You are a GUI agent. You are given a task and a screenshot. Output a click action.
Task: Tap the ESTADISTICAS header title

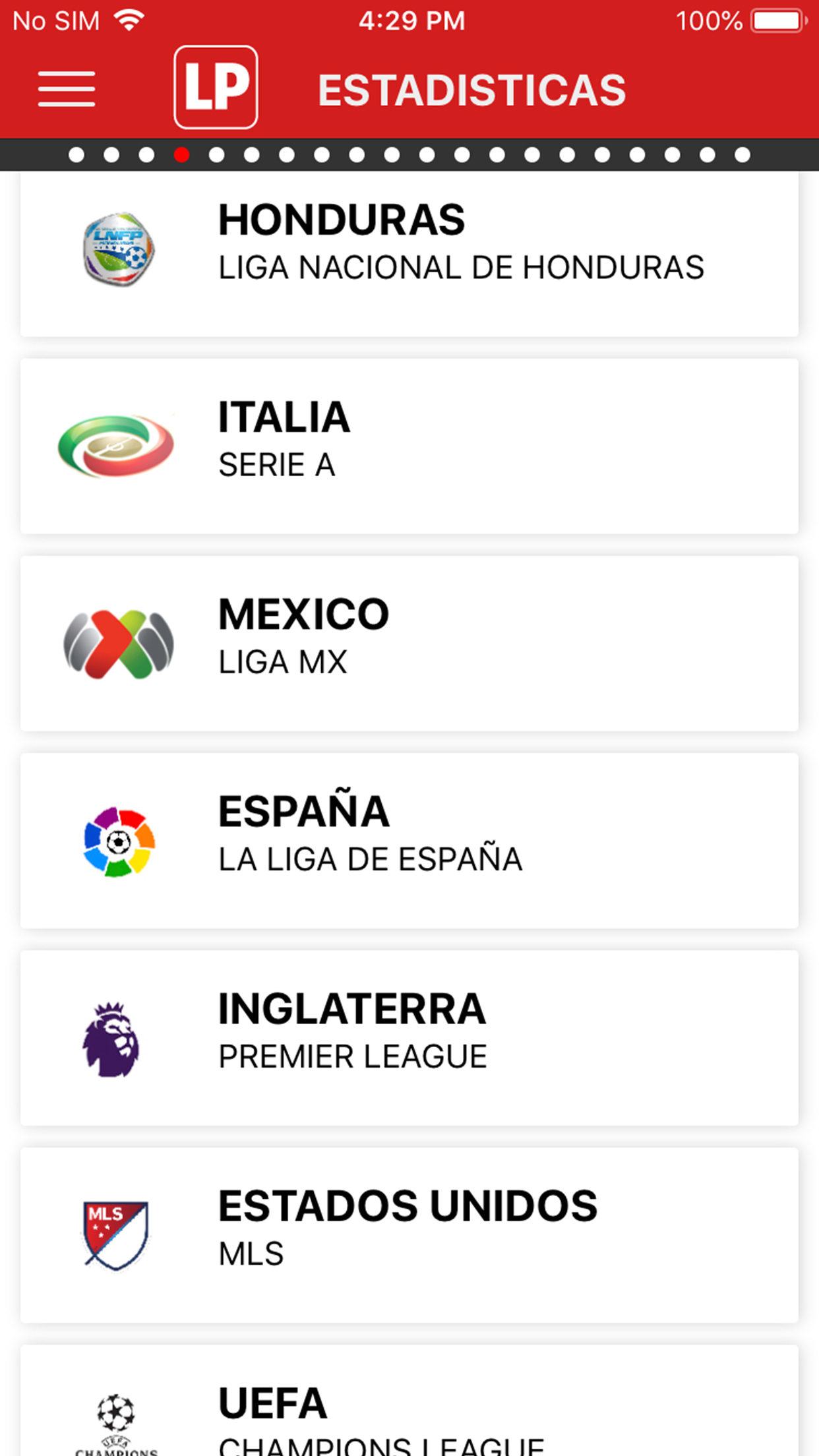click(471, 90)
